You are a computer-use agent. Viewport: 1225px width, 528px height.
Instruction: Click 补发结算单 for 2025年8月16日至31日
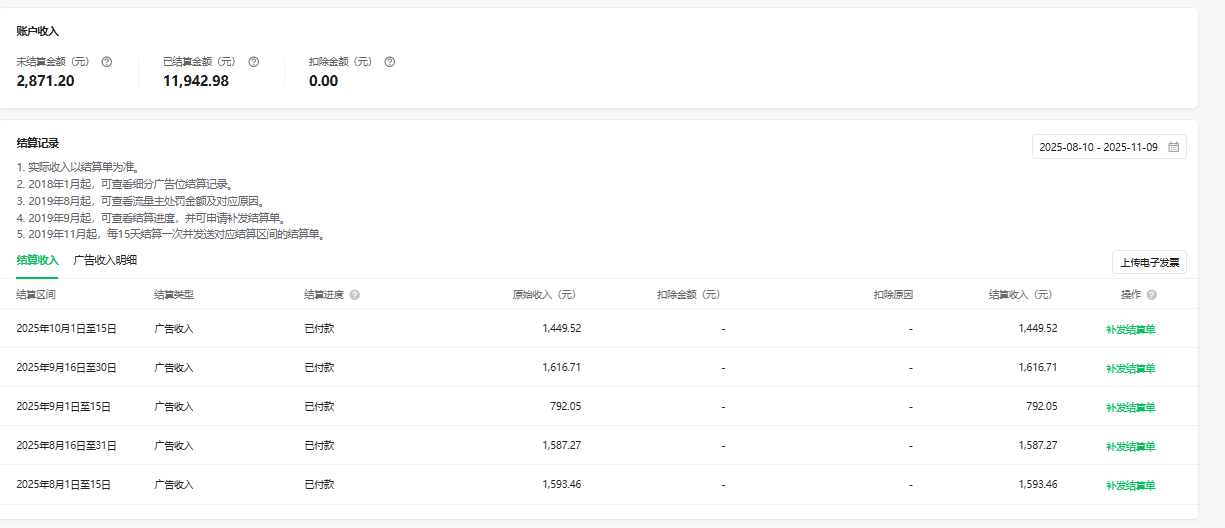(1130, 446)
